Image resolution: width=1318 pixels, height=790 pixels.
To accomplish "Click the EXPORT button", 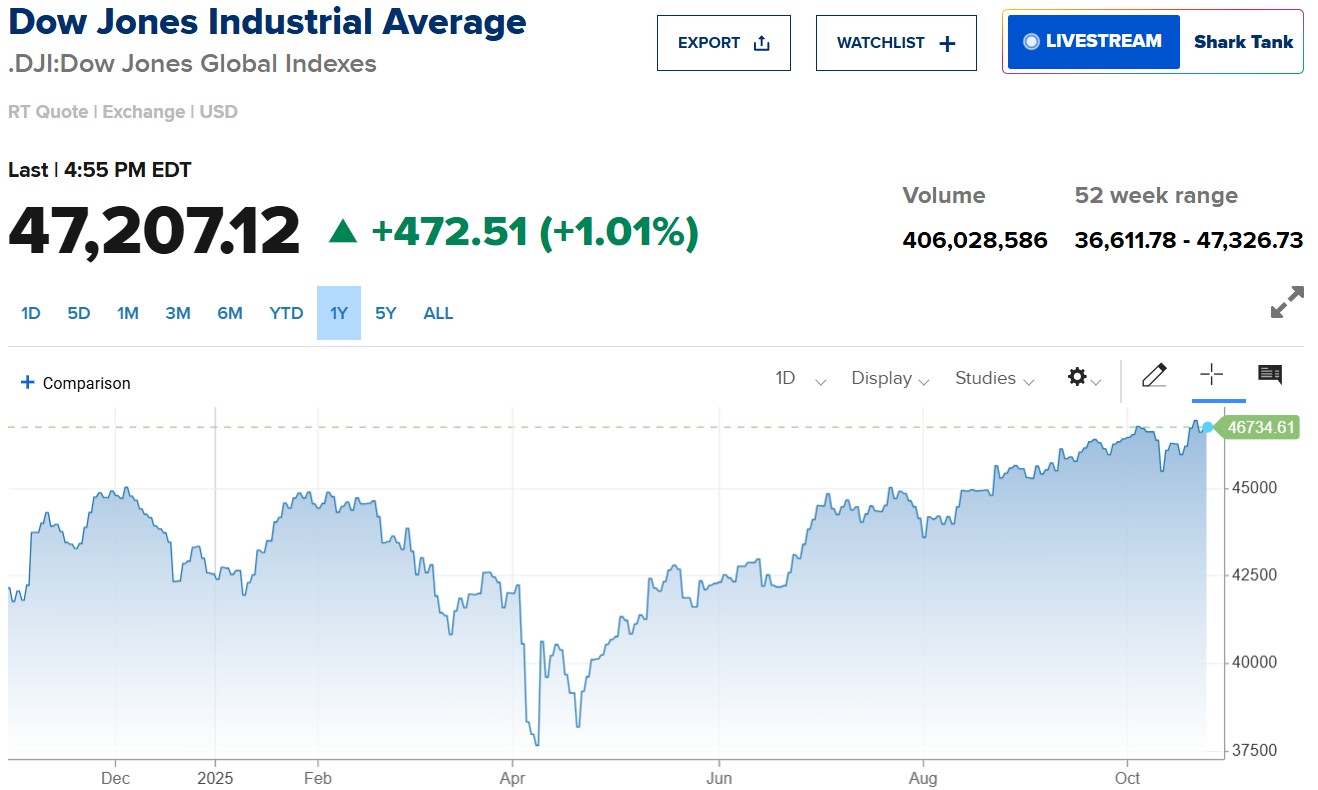I will click(x=723, y=43).
